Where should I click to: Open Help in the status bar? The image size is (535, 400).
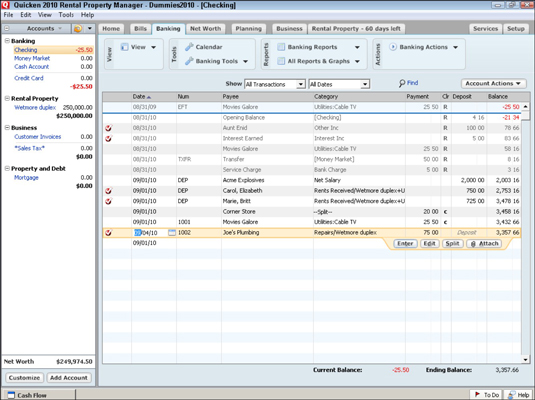pyautogui.click(x=519, y=395)
